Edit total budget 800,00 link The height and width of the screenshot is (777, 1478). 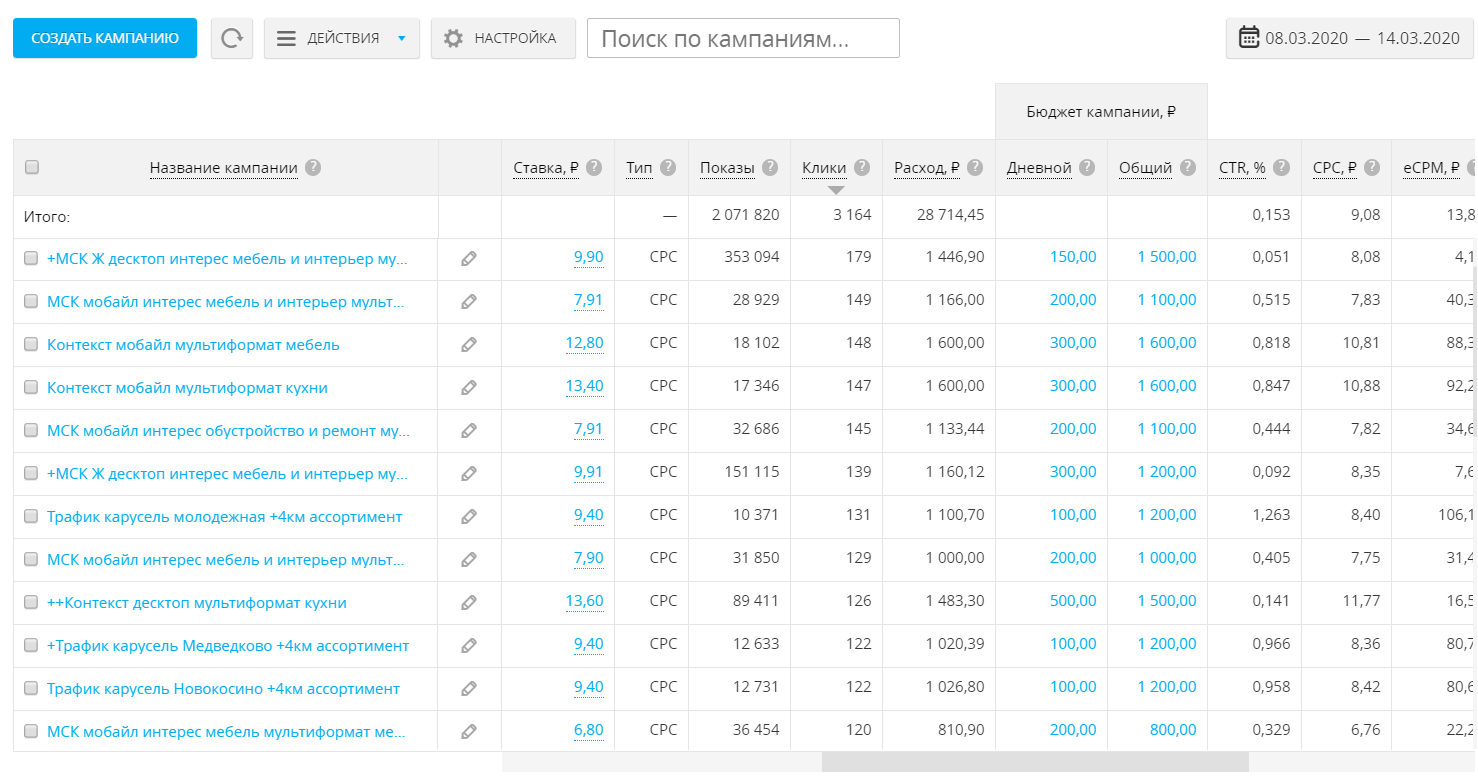[x=1173, y=730]
